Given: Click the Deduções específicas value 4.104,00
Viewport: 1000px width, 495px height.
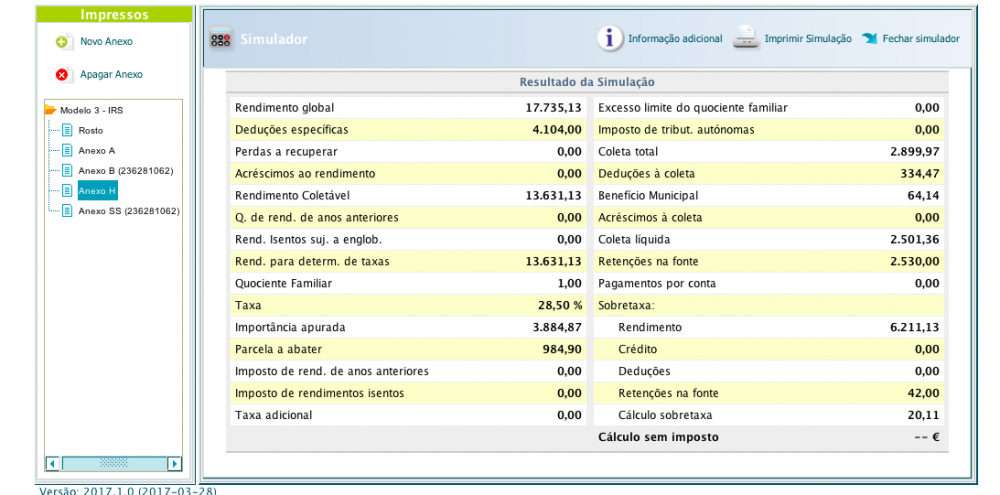Looking at the screenshot, I should [557, 129].
